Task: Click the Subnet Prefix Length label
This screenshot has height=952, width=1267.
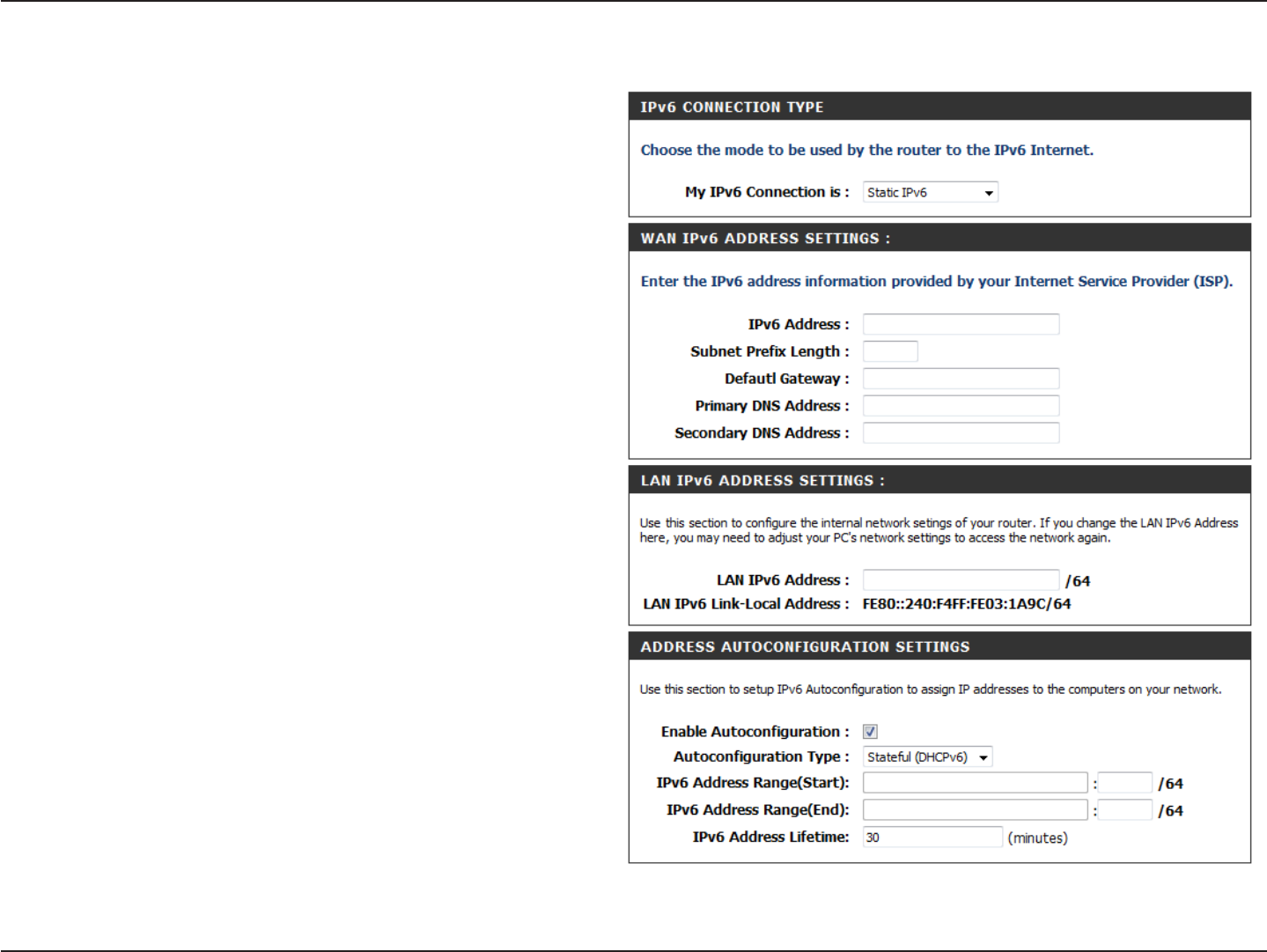Action: tap(770, 351)
